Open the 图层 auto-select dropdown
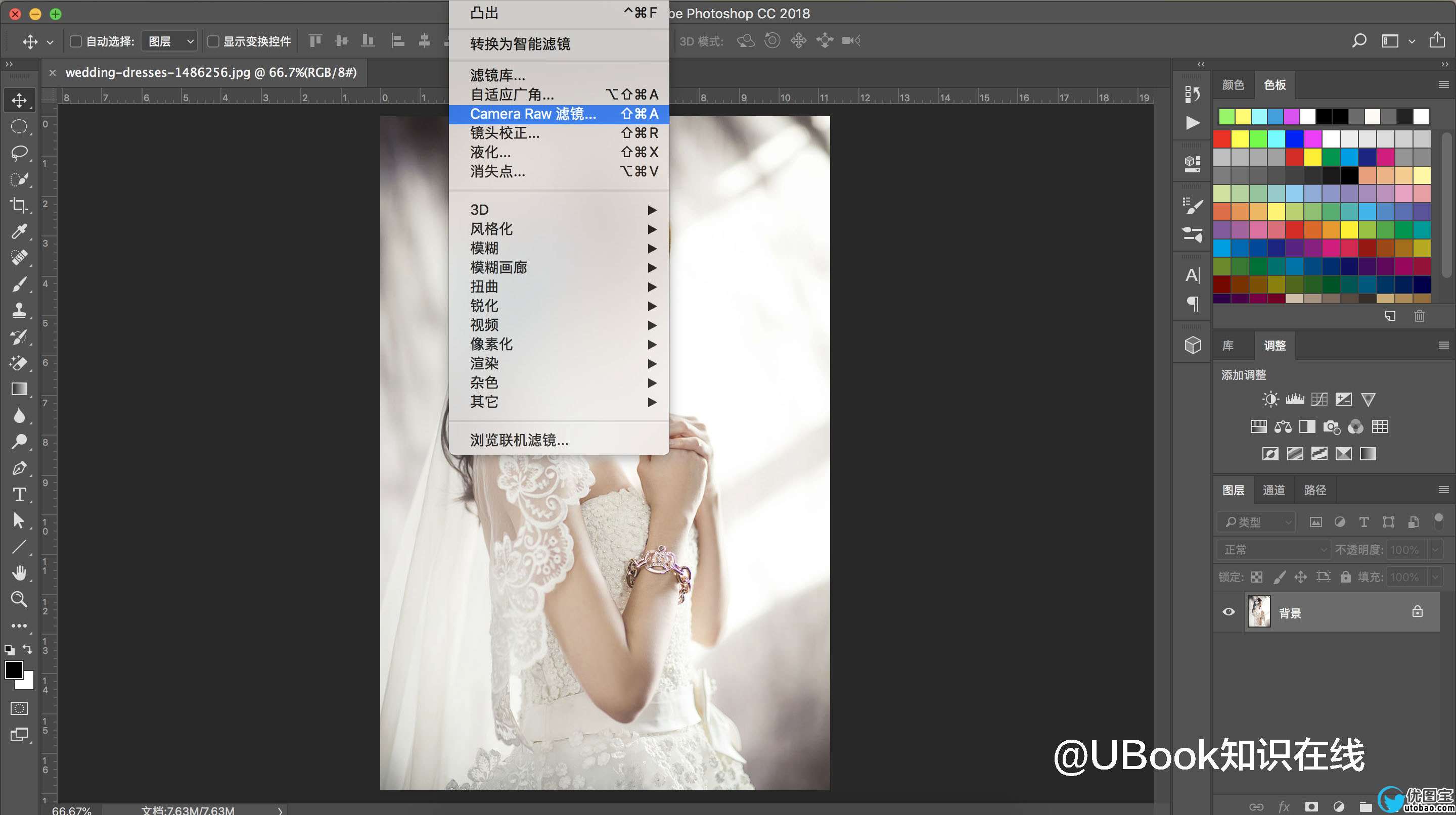1456x815 pixels. 169,41
